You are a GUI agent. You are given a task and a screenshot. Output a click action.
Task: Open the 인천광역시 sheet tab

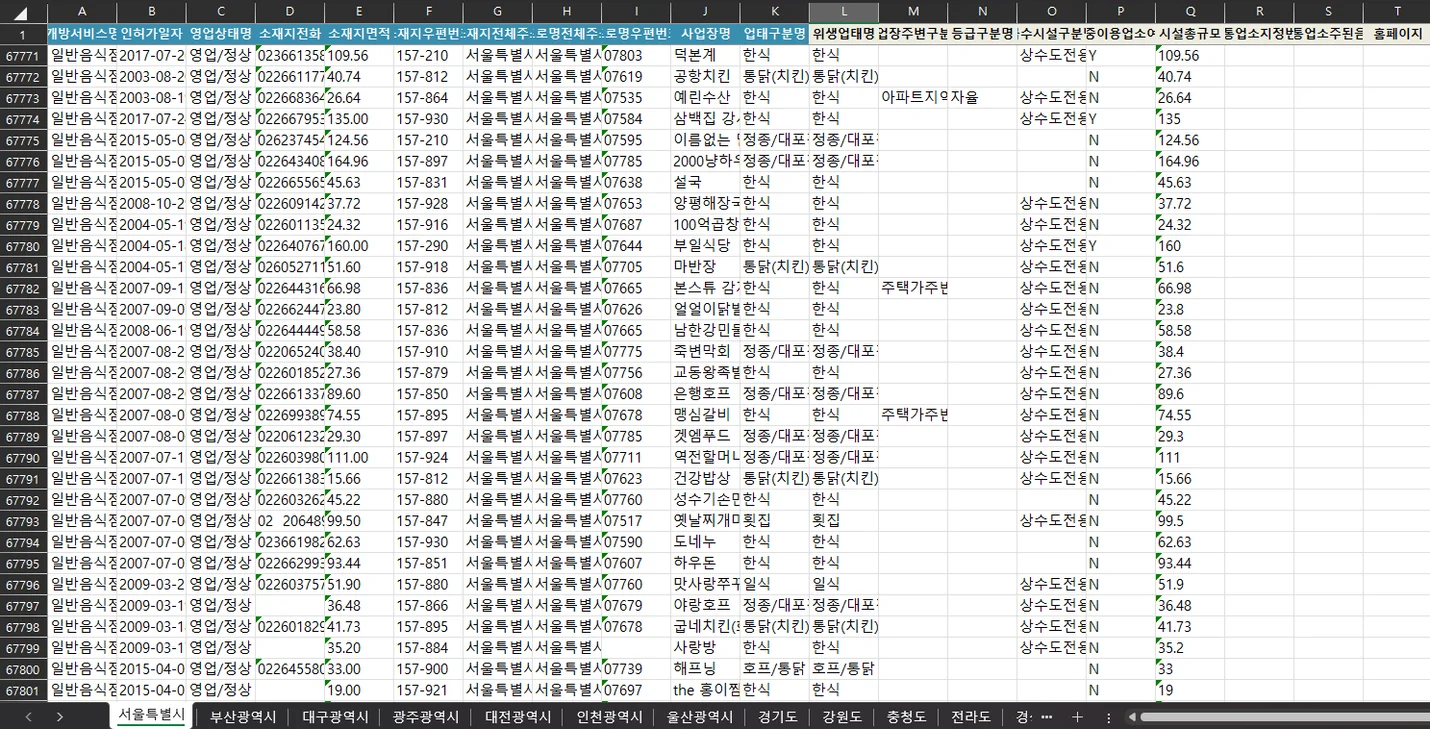pyautogui.click(x=608, y=716)
